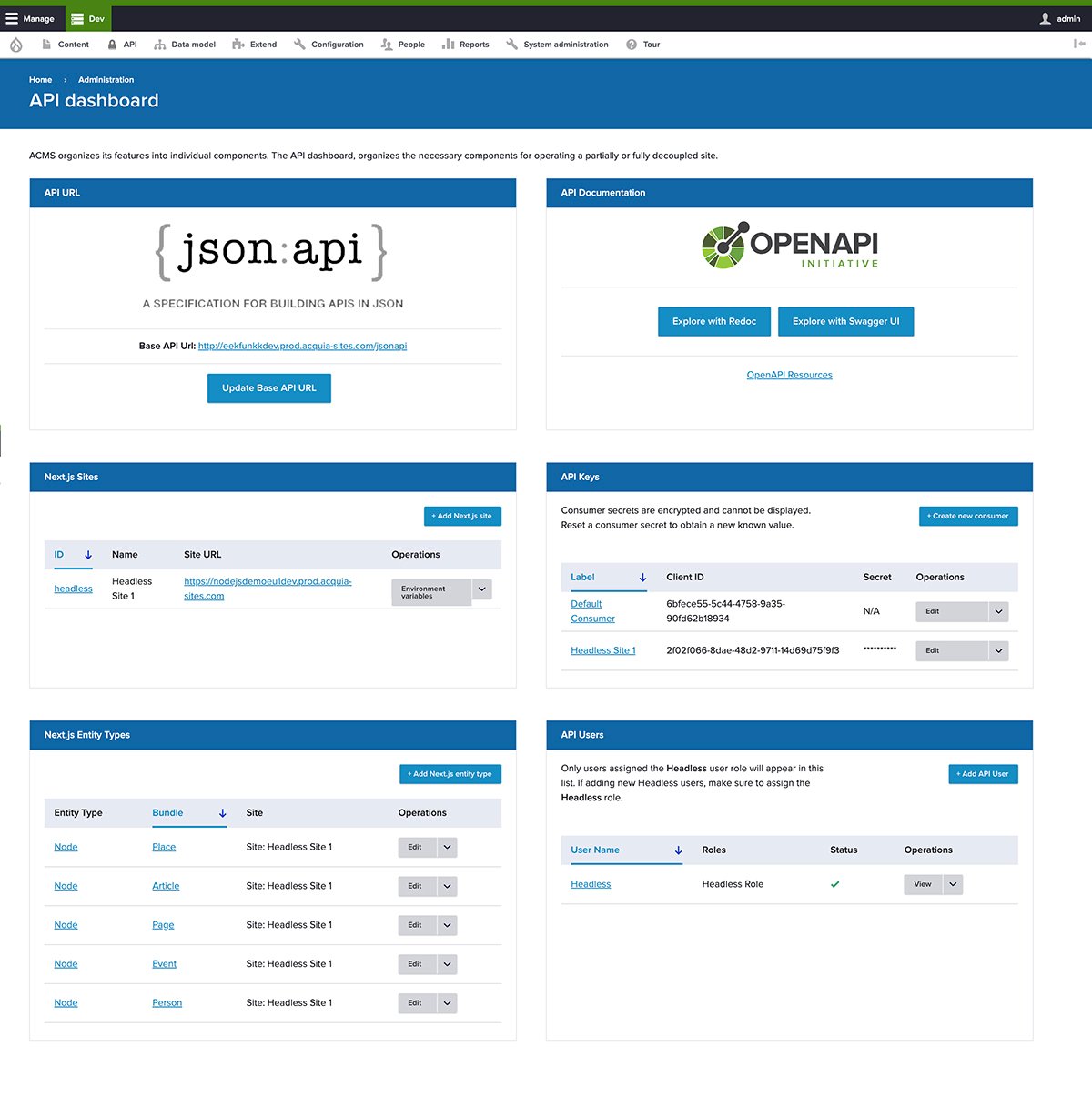Expand the Edit dropdown beside Place bundle
Image resolution: width=1092 pixels, height=1107 pixels.
point(446,847)
